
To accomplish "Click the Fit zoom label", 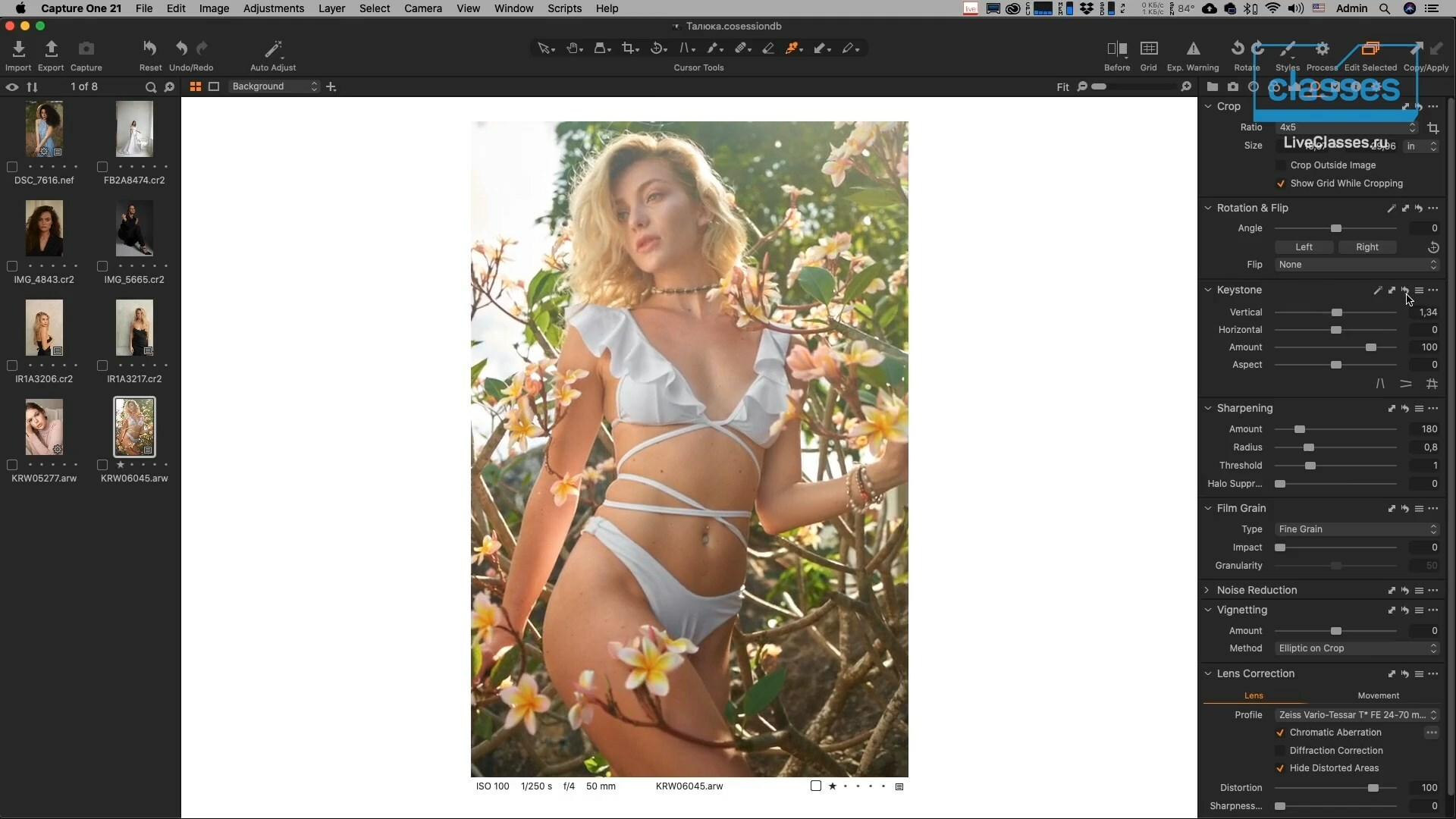I will coord(1062,87).
